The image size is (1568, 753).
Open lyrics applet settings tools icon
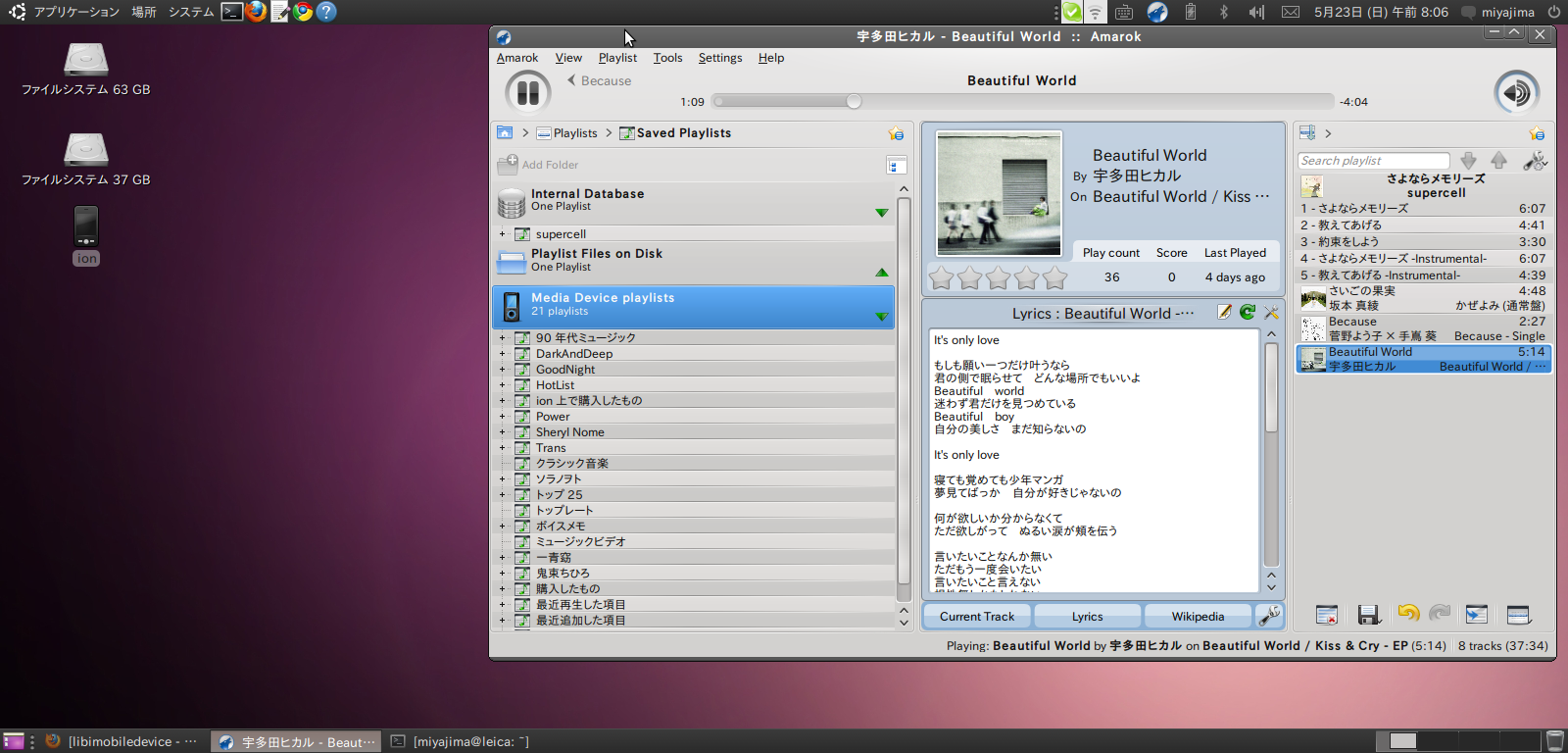point(1271,313)
